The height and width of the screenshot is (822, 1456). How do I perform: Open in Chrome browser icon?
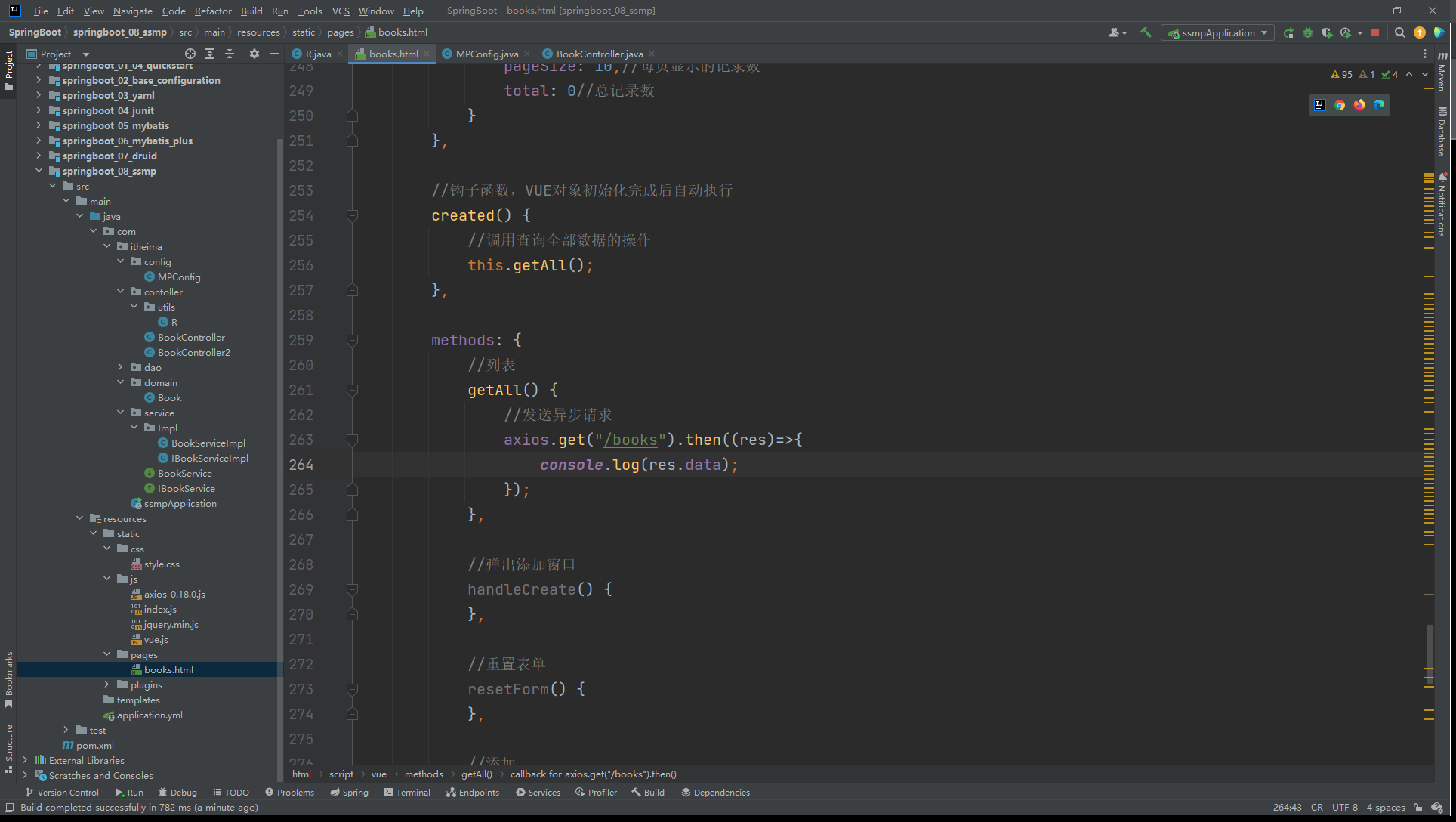(1340, 105)
